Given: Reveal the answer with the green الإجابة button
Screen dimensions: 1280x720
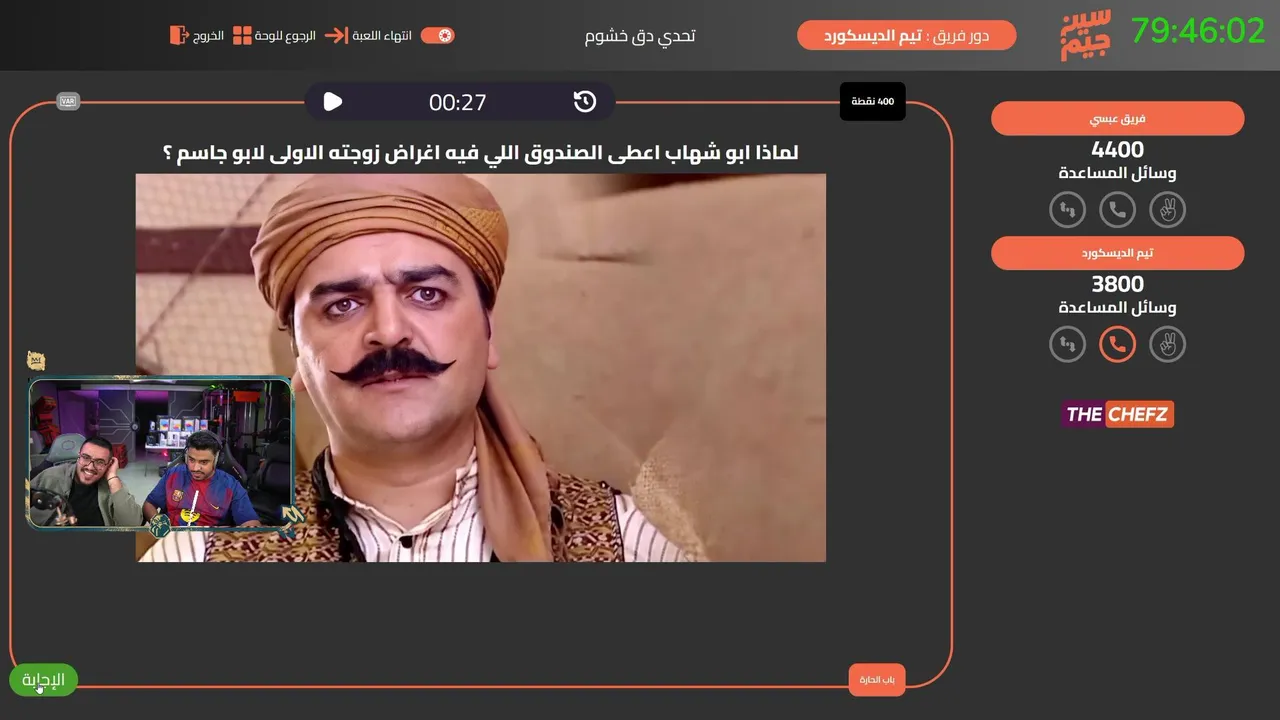Looking at the screenshot, I should click(x=44, y=680).
